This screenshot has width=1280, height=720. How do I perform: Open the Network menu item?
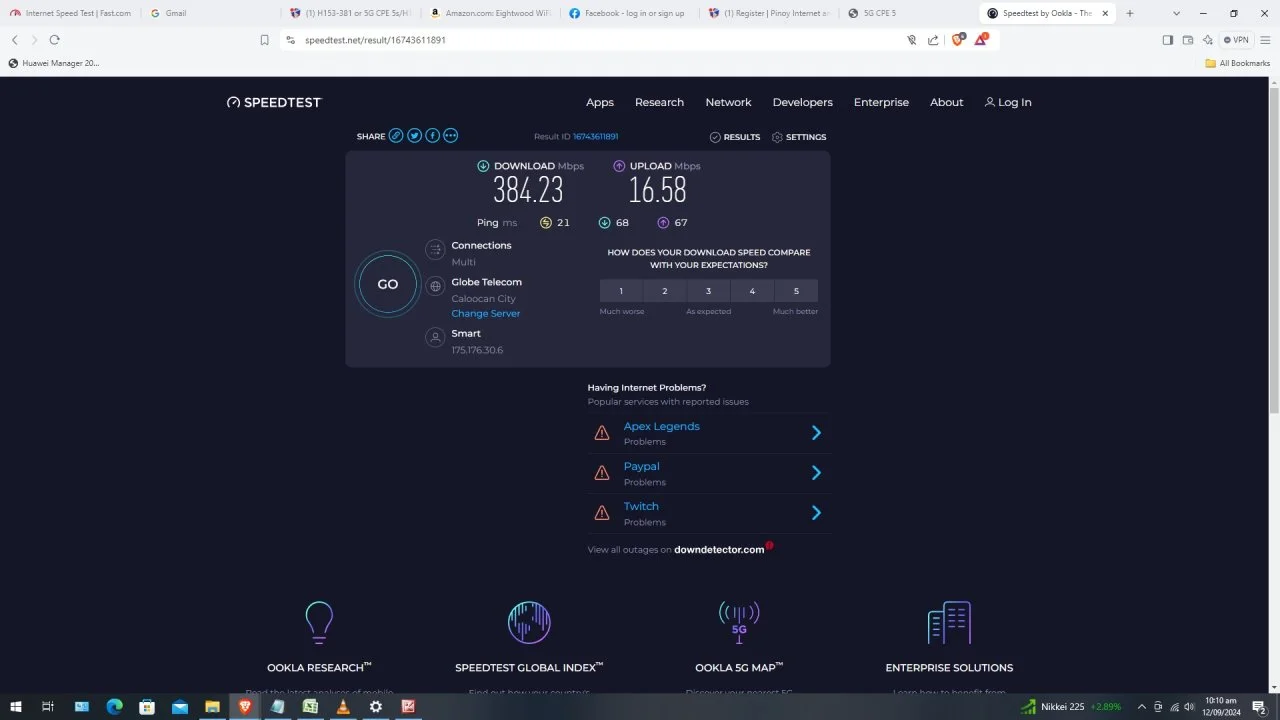728,102
